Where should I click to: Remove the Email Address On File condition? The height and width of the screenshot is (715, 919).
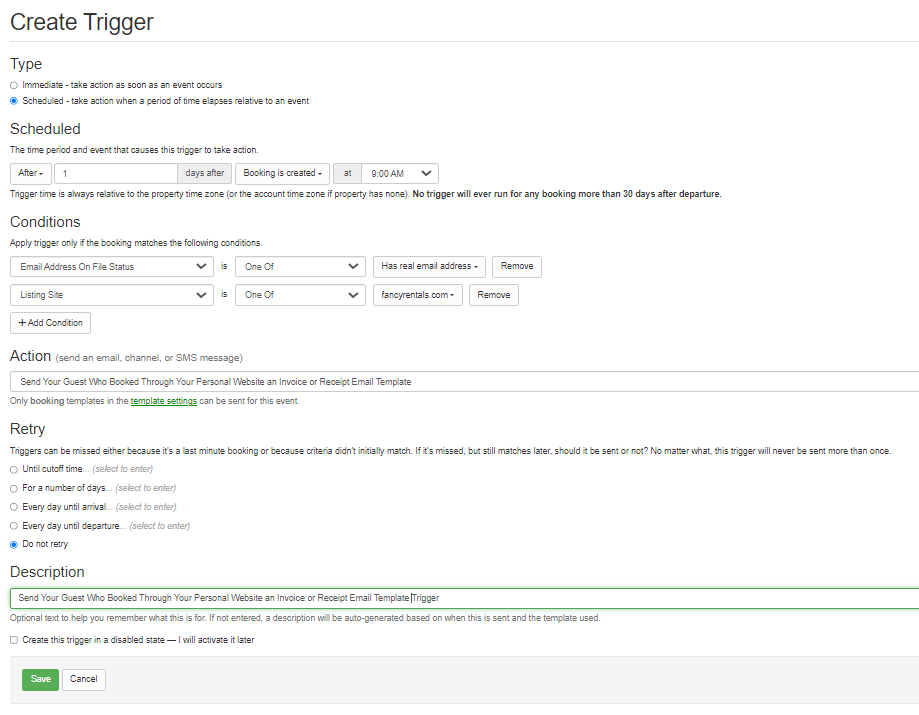pyautogui.click(x=516, y=267)
